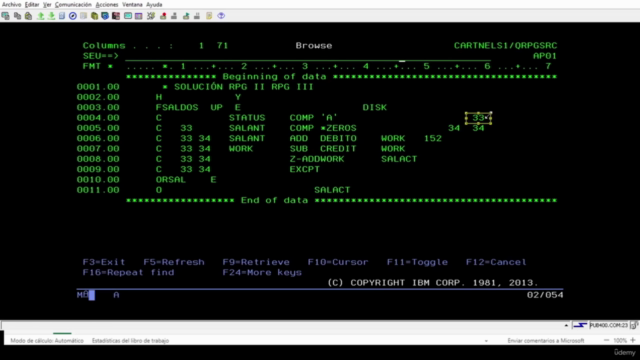Open the Editar menu
The width and height of the screenshot is (640, 360).
(x=32, y=4)
